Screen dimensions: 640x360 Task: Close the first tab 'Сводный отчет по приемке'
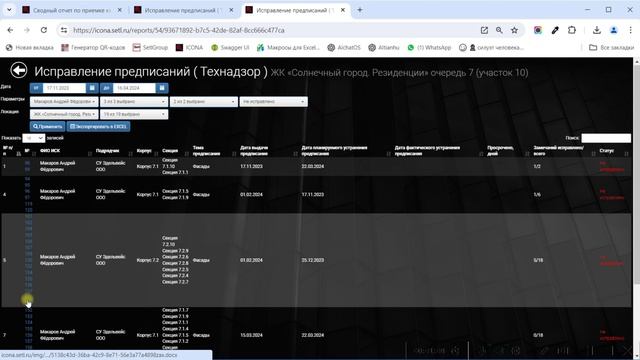pos(120,10)
